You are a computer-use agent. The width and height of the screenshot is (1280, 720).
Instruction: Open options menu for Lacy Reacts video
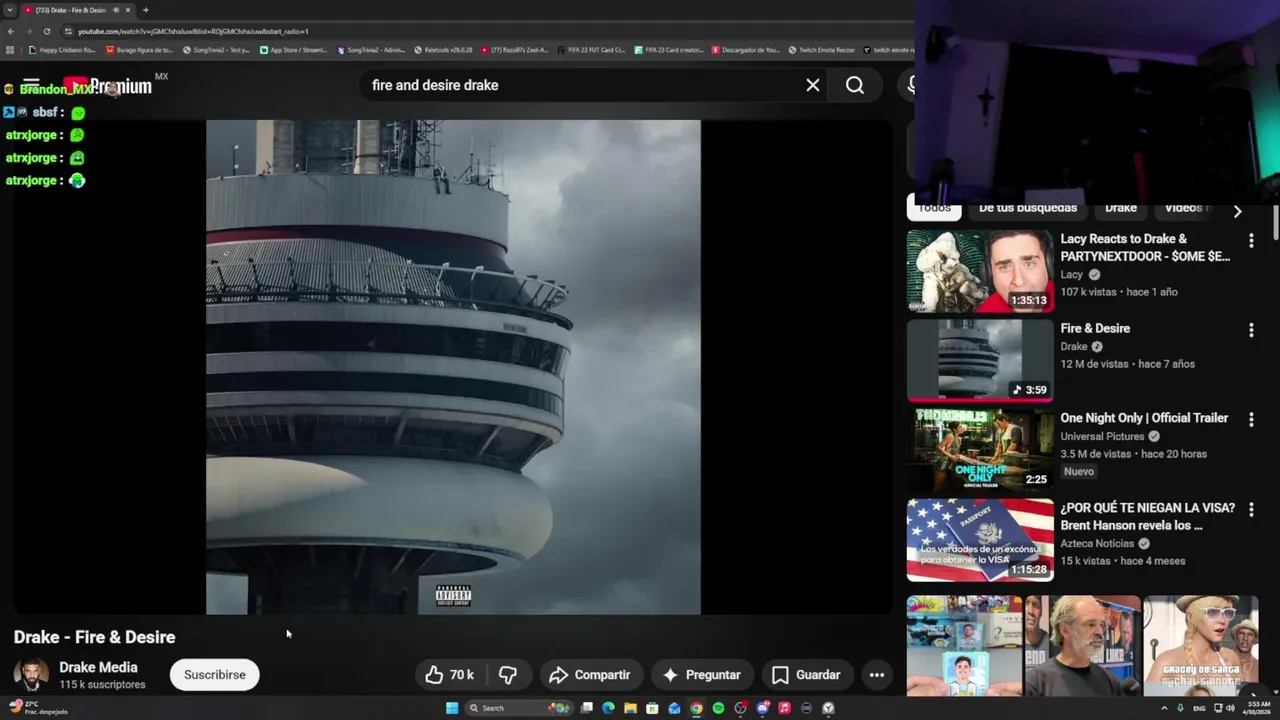click(x=1251, y=240)
